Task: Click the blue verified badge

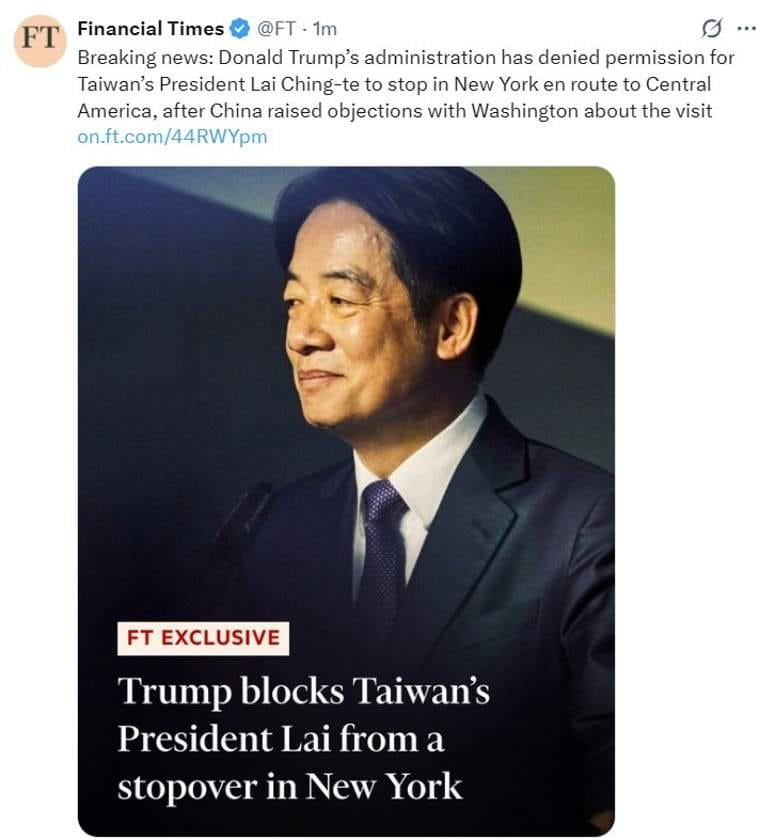Action: 241,29
